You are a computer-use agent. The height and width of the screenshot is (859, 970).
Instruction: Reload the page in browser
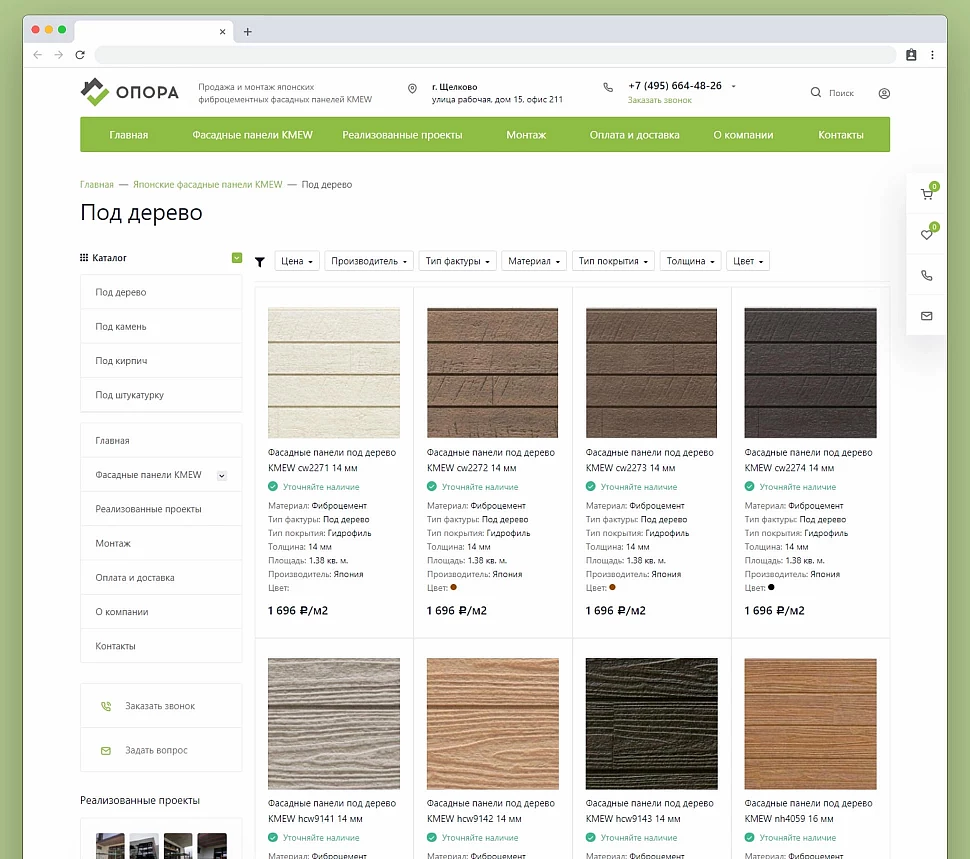[x=80, y=55]
